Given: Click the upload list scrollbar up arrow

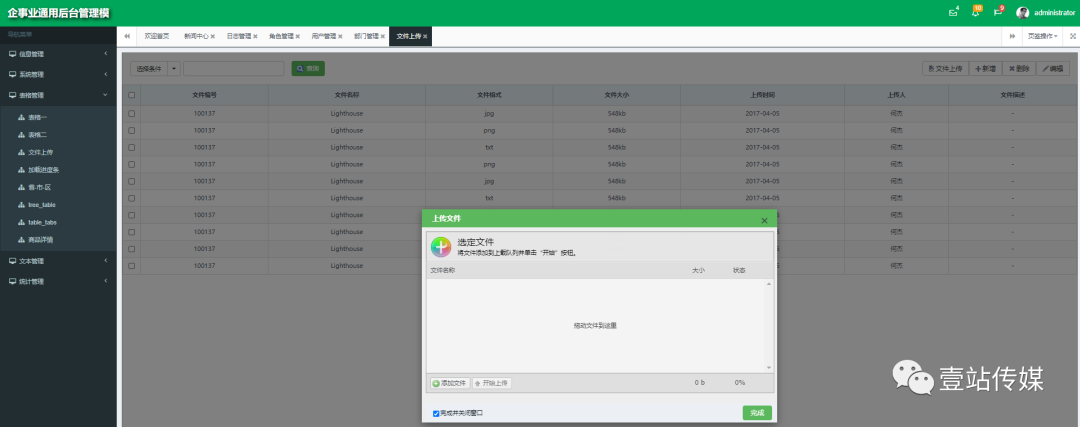Looking at the screenshot, I should (769, 284).
